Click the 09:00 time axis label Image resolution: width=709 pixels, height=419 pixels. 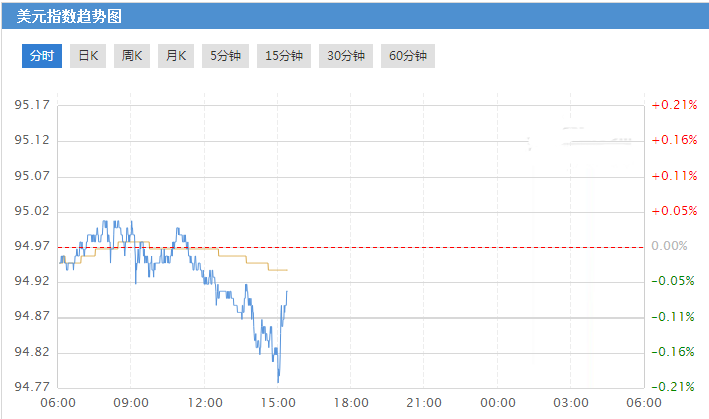click(x=131, y=403)
